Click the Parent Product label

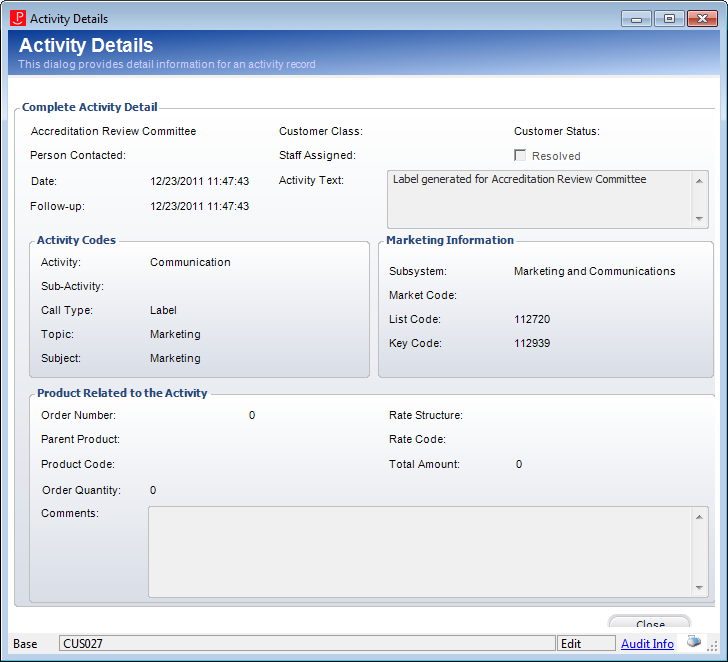tap(80, 439)
